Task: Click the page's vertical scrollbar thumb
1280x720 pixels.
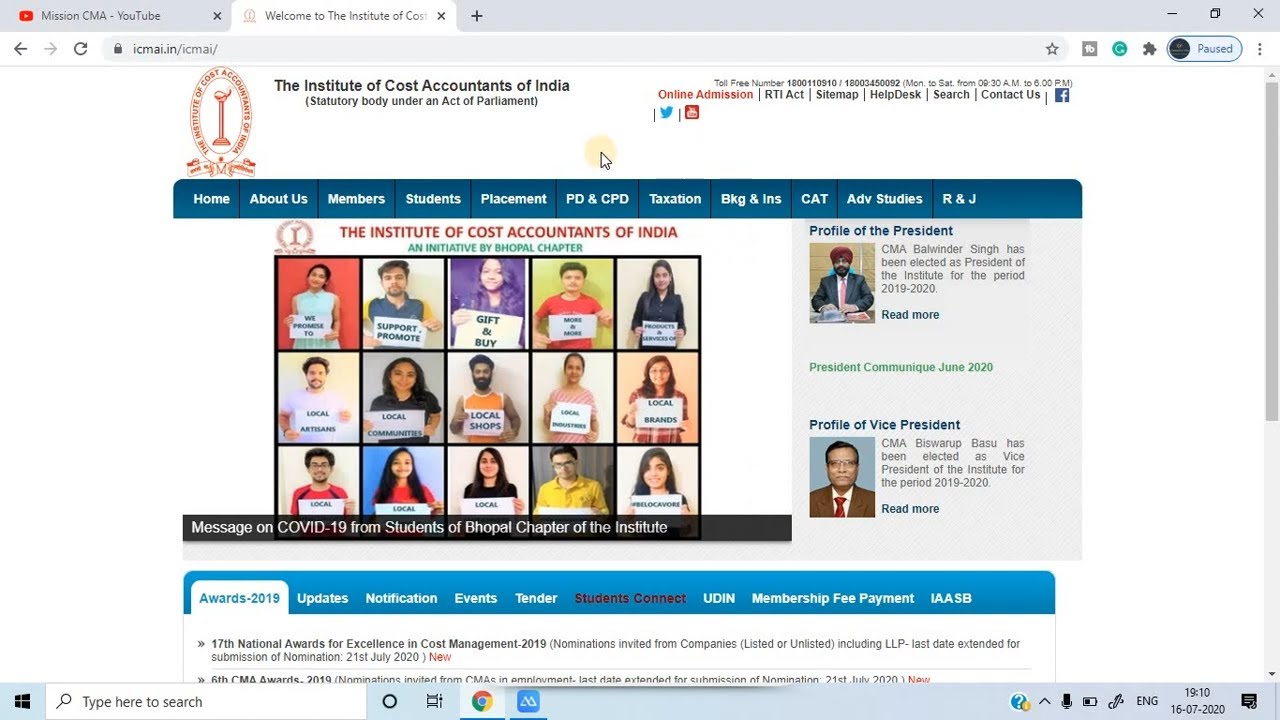Action: click(x=1271, y=250)
